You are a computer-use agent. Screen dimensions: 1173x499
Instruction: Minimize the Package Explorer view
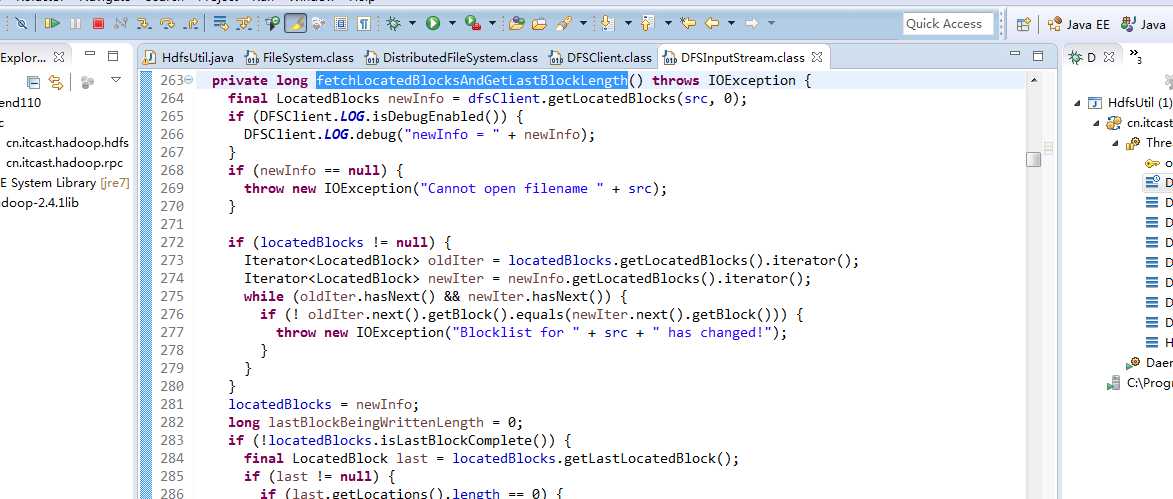(90, 55)
